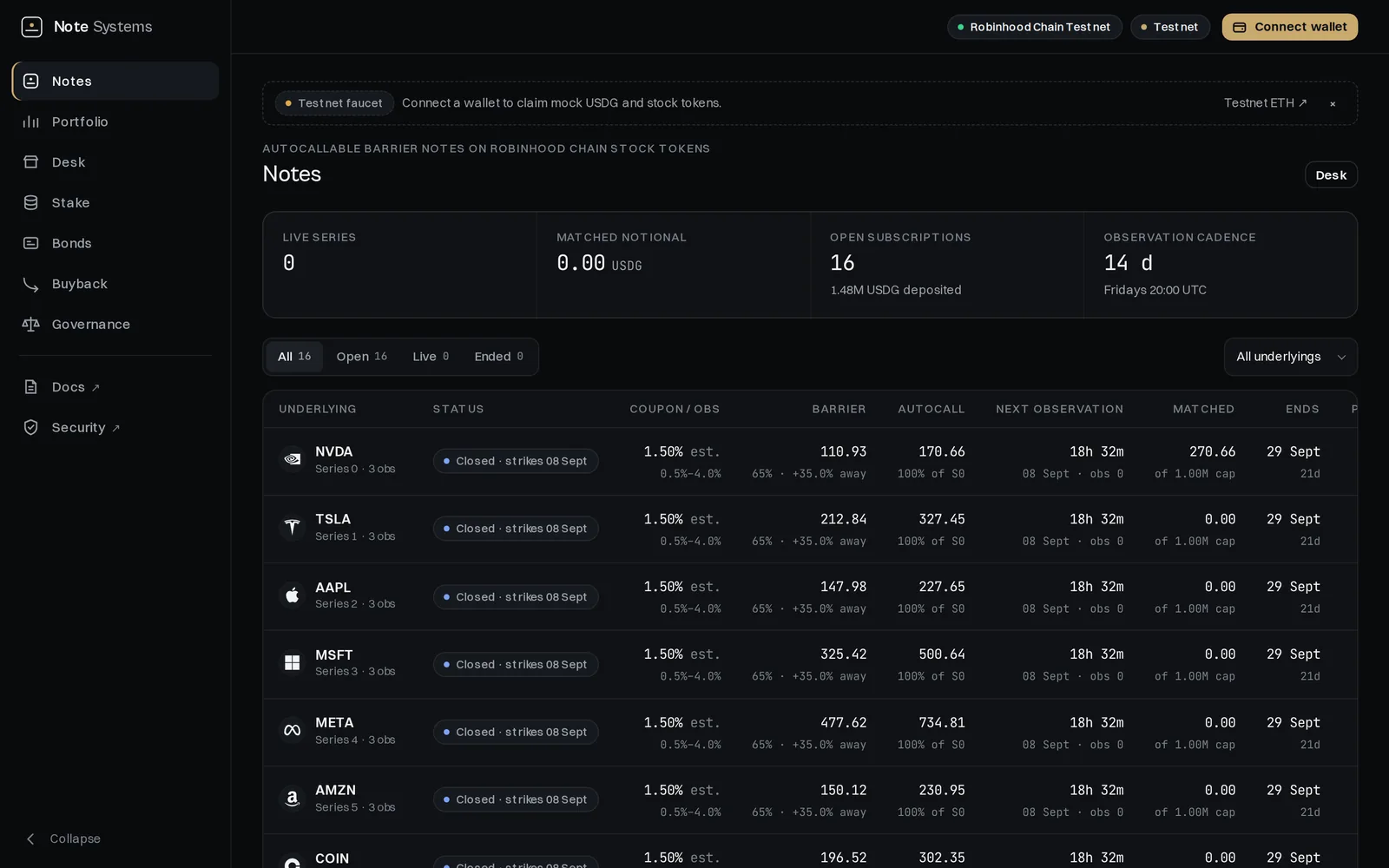This screenshot has width=1389, height=868.
Task: Open Portfolio via its bar-chart icon
Action: 31,122
